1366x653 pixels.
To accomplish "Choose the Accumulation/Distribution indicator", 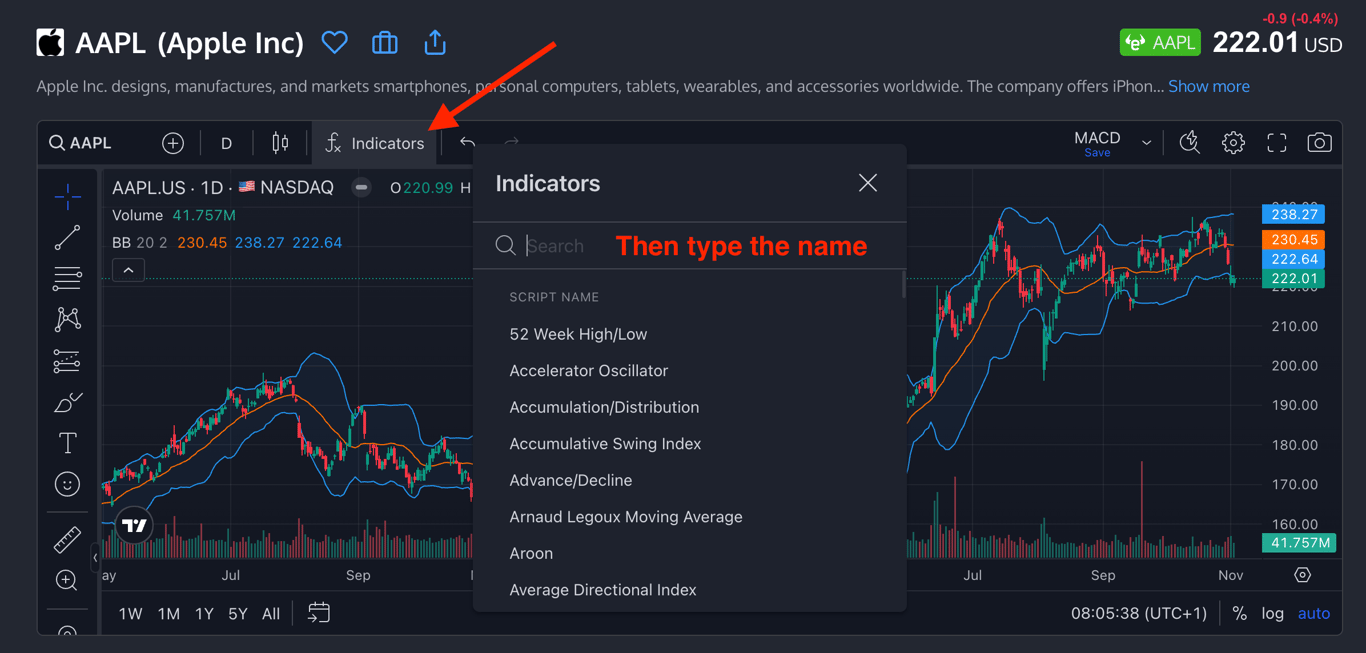I will click(604, 407).
